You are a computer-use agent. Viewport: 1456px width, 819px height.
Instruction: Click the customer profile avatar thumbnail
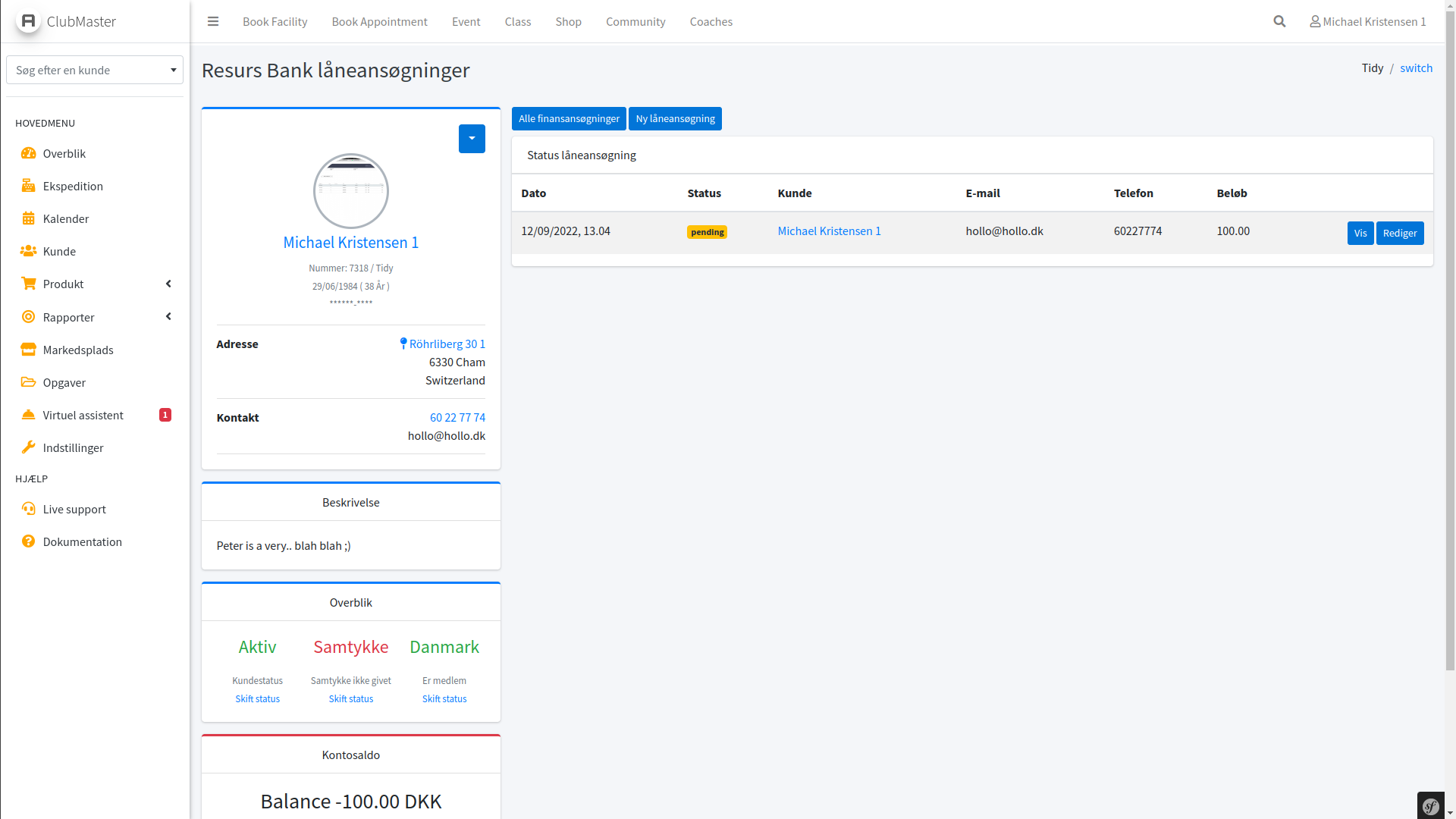pos(350,191)
